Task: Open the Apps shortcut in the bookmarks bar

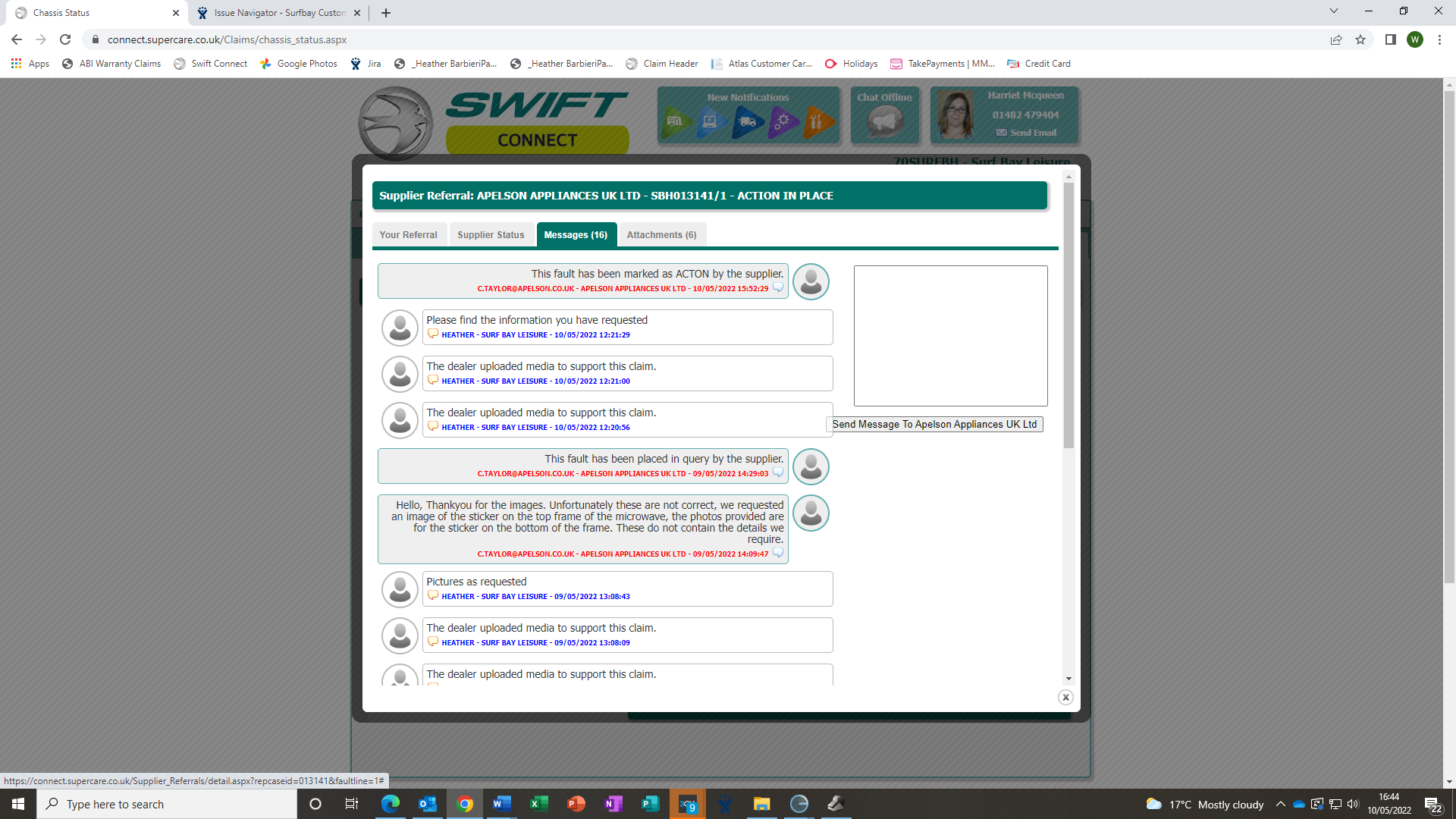Action: [x=30, y=64]
